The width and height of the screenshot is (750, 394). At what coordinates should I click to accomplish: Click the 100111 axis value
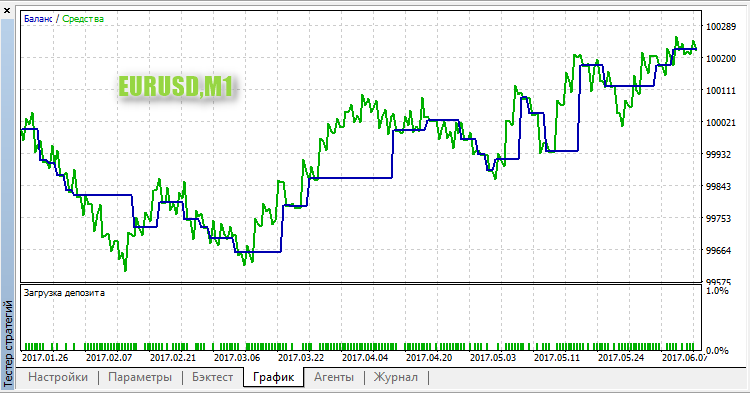click(x=721, y=91)
